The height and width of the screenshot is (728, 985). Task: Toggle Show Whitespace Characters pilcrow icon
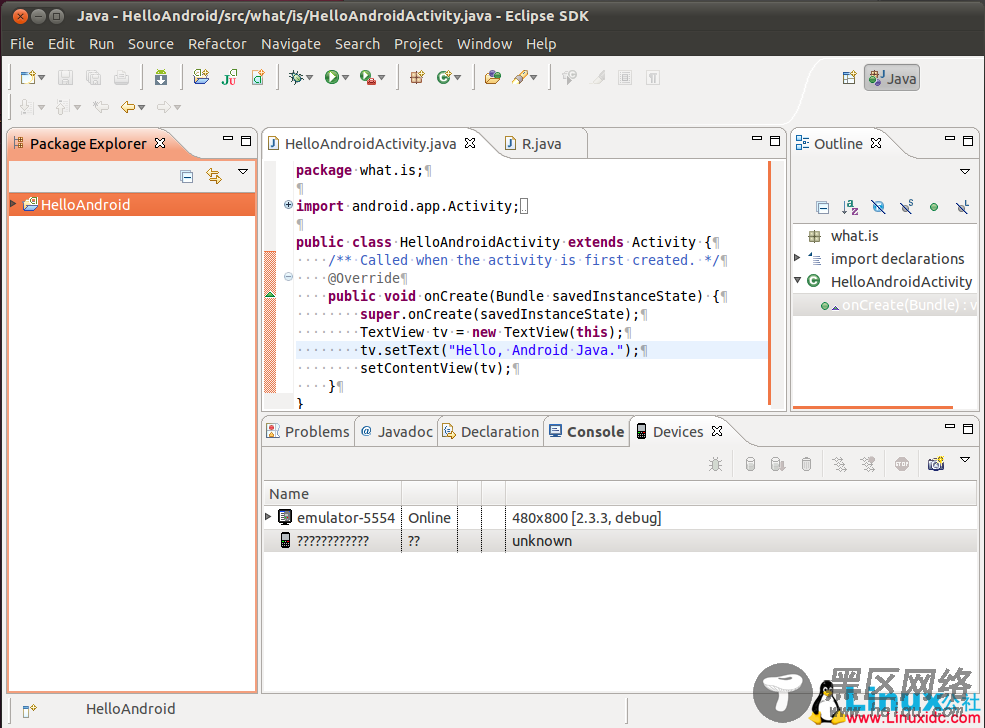653,78
